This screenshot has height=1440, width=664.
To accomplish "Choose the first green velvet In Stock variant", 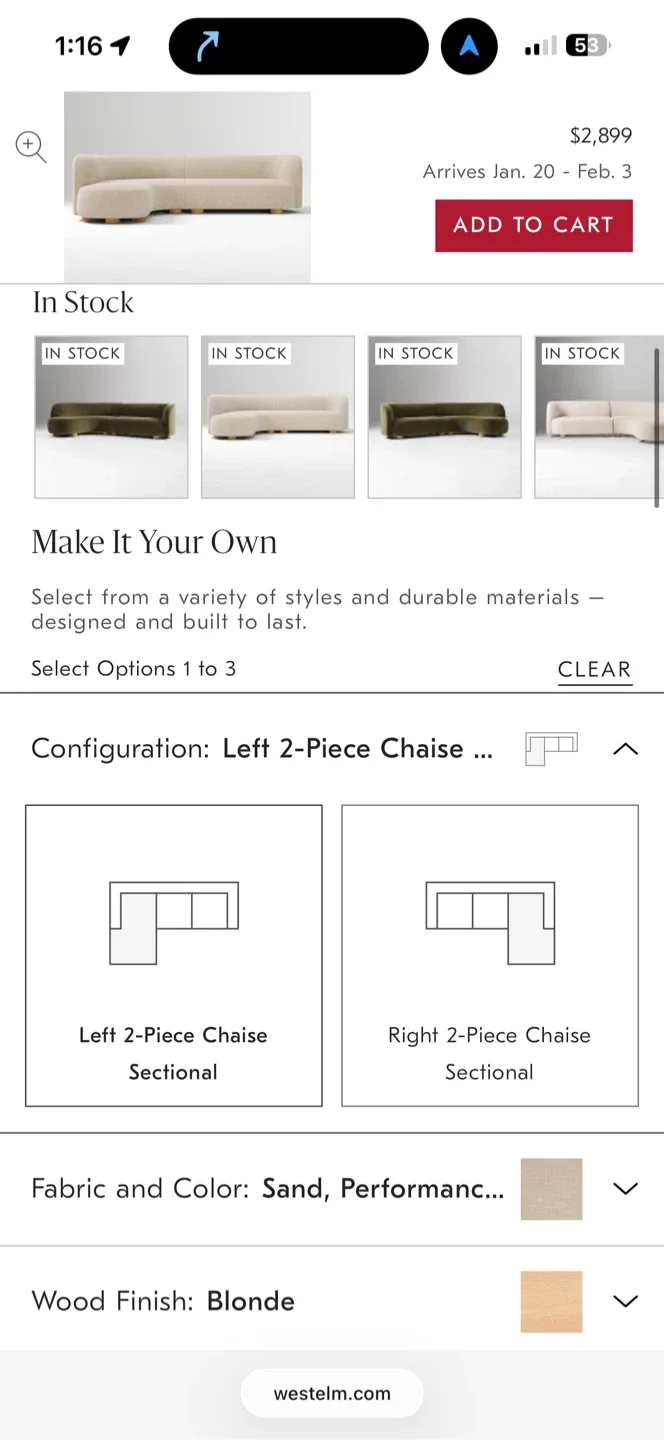I will tap(111, 416).
